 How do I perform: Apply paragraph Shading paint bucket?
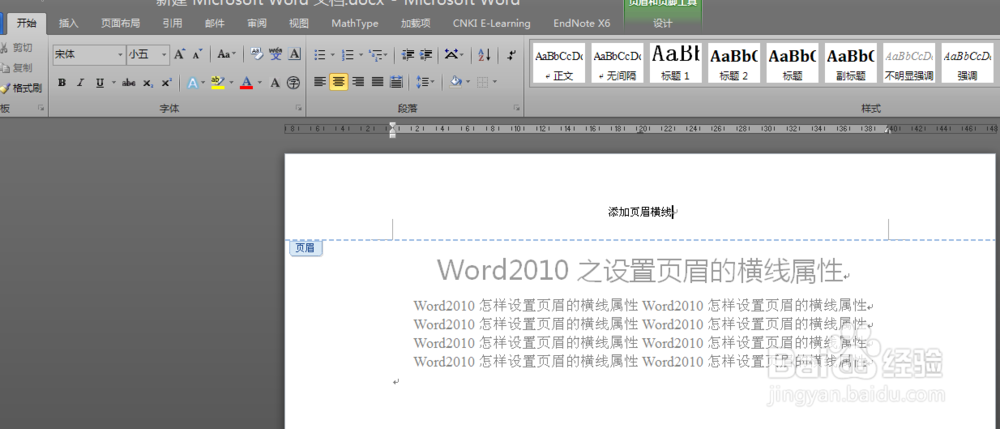455,82
